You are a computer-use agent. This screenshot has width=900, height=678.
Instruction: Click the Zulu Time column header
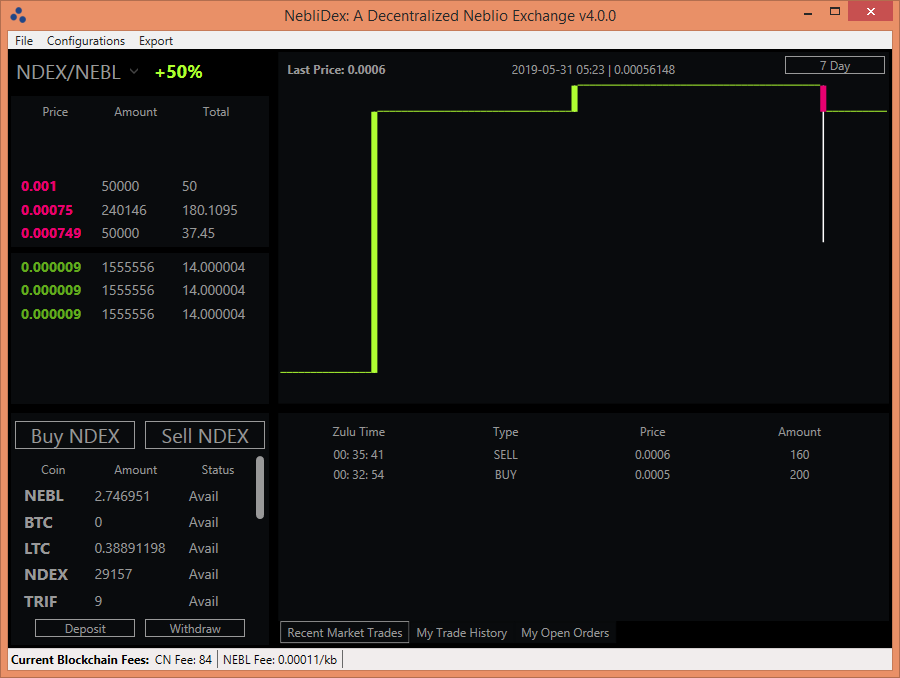coord(359,432)
